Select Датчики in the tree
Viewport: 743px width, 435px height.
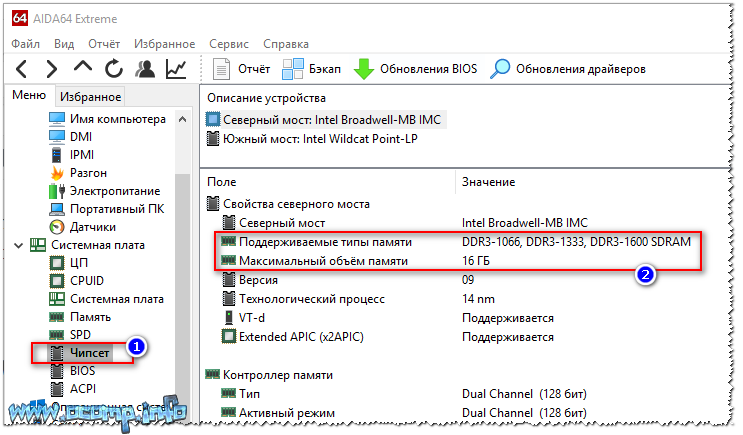(82, 227)
